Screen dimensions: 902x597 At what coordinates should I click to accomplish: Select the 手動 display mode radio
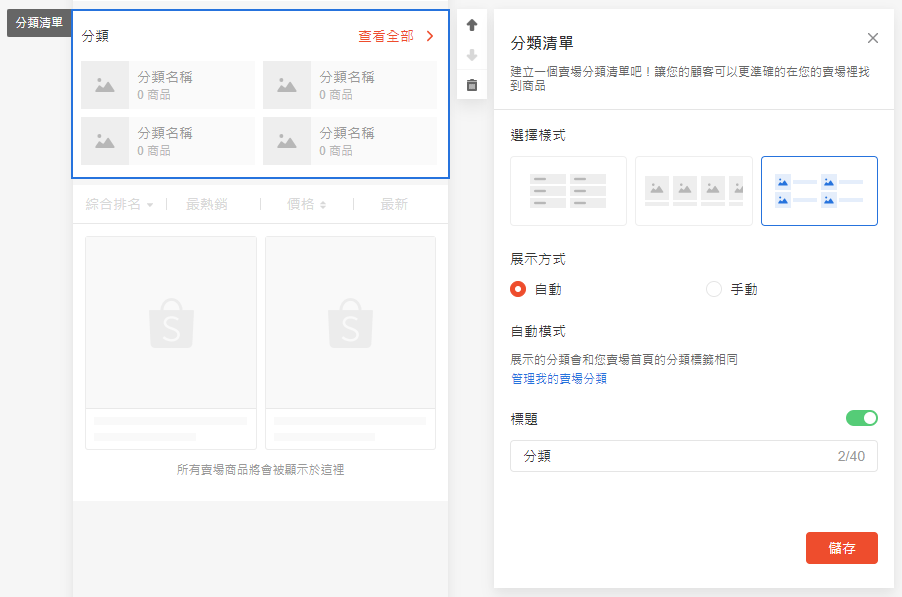[714, 289]
